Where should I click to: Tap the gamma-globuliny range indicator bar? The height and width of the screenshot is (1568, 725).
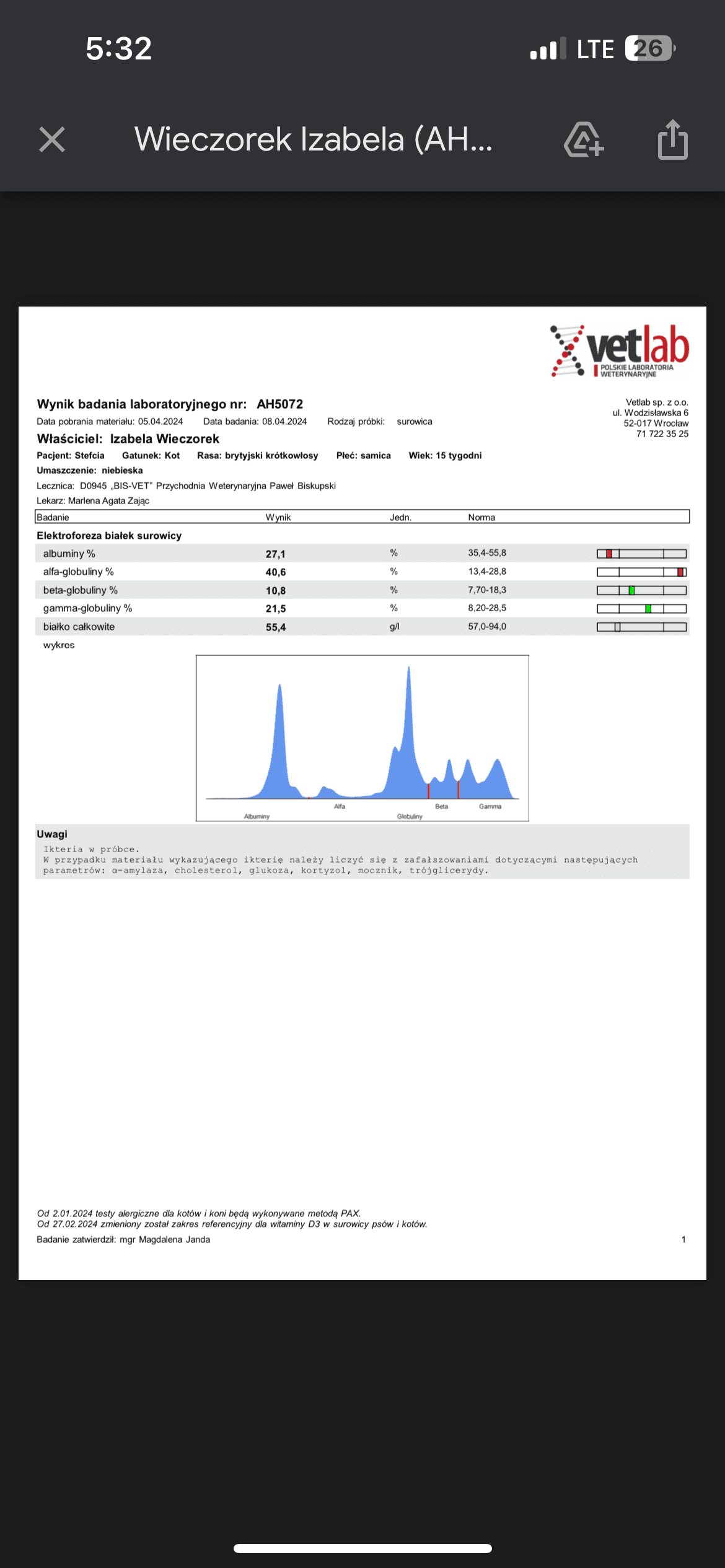click(x=642, y=609)
